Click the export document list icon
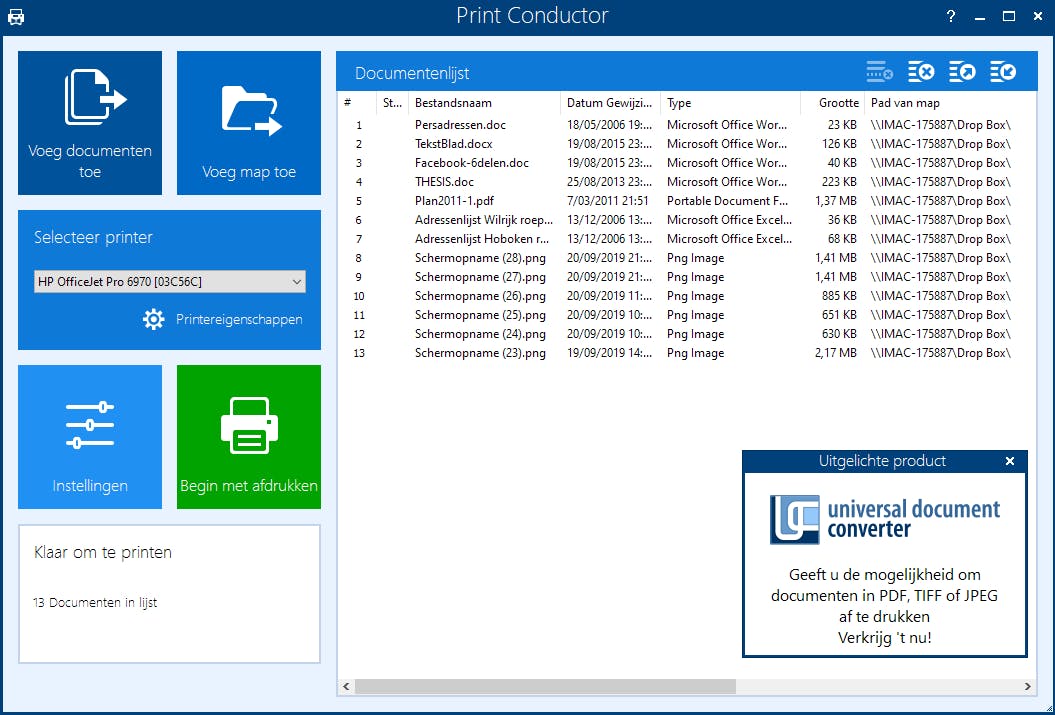This screenshot has width=1055, height=715. point(962,71)
